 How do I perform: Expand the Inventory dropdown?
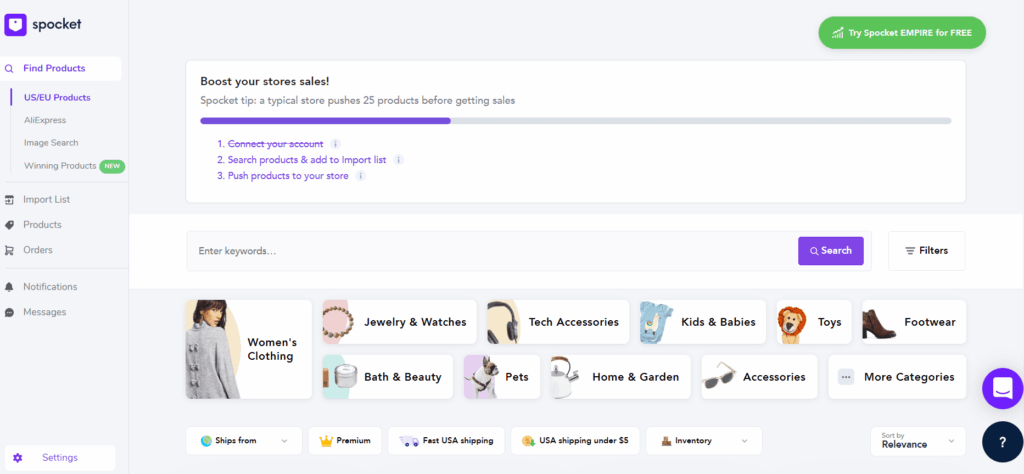coord(704,441)
